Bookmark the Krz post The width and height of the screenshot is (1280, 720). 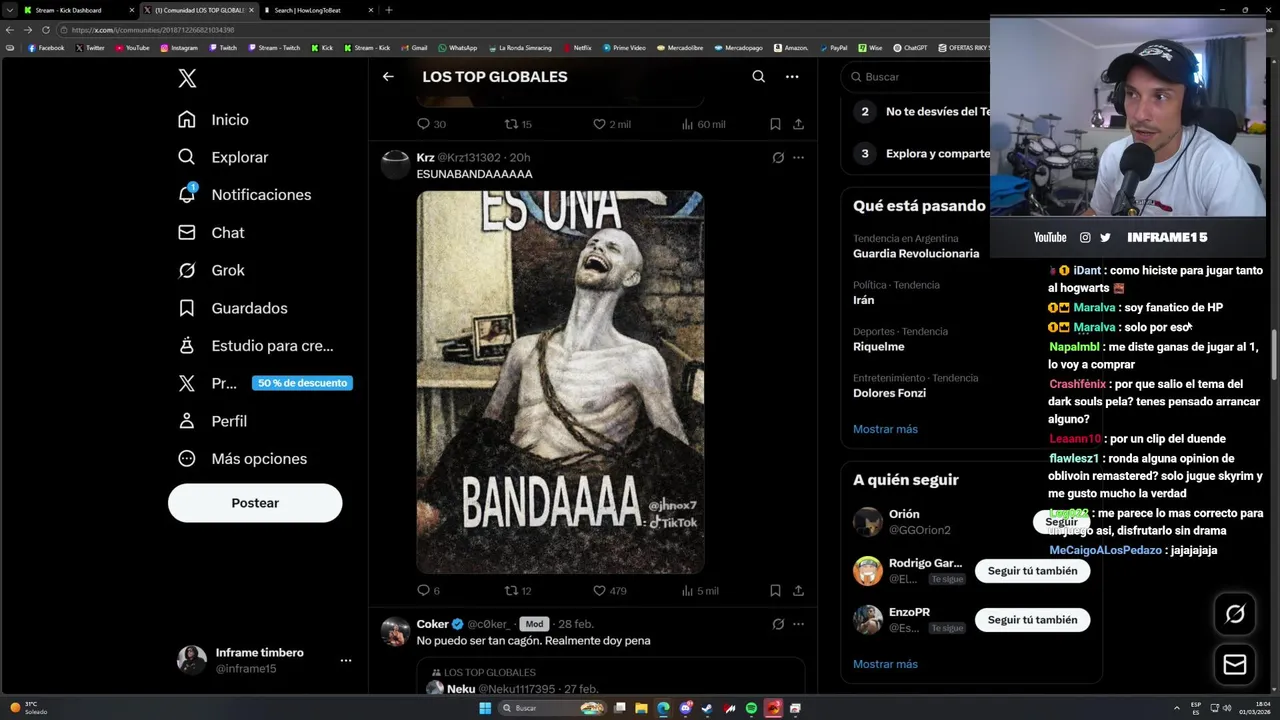click(775, 590)
